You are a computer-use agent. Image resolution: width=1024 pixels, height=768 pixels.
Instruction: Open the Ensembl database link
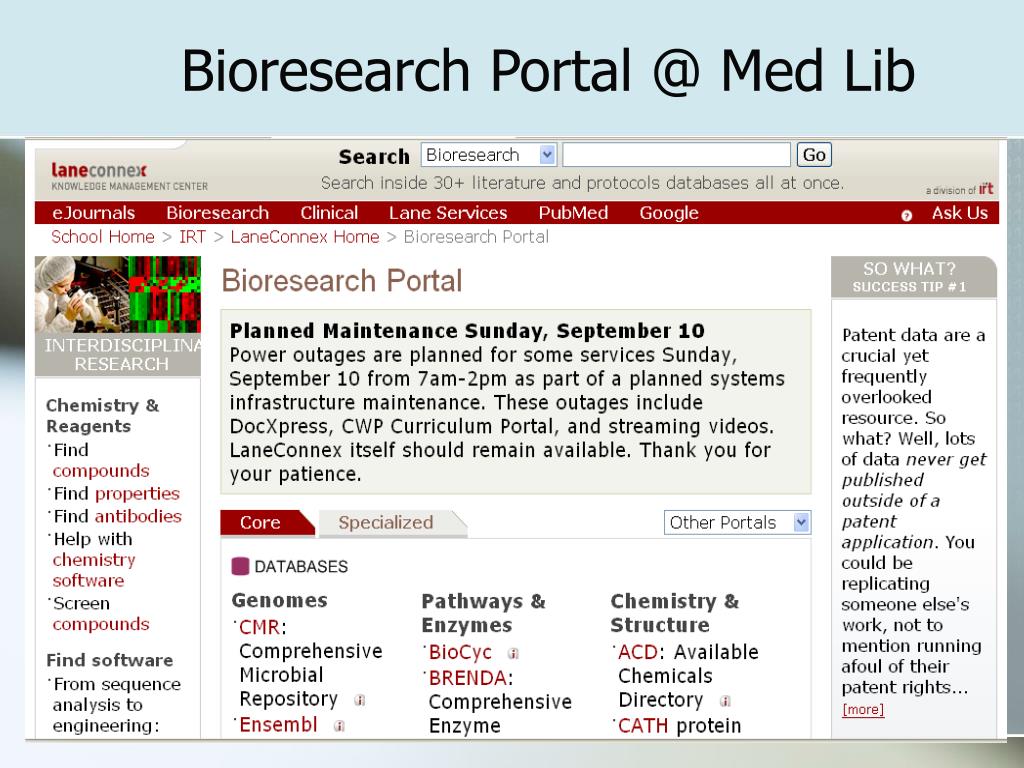click(278, 725)
